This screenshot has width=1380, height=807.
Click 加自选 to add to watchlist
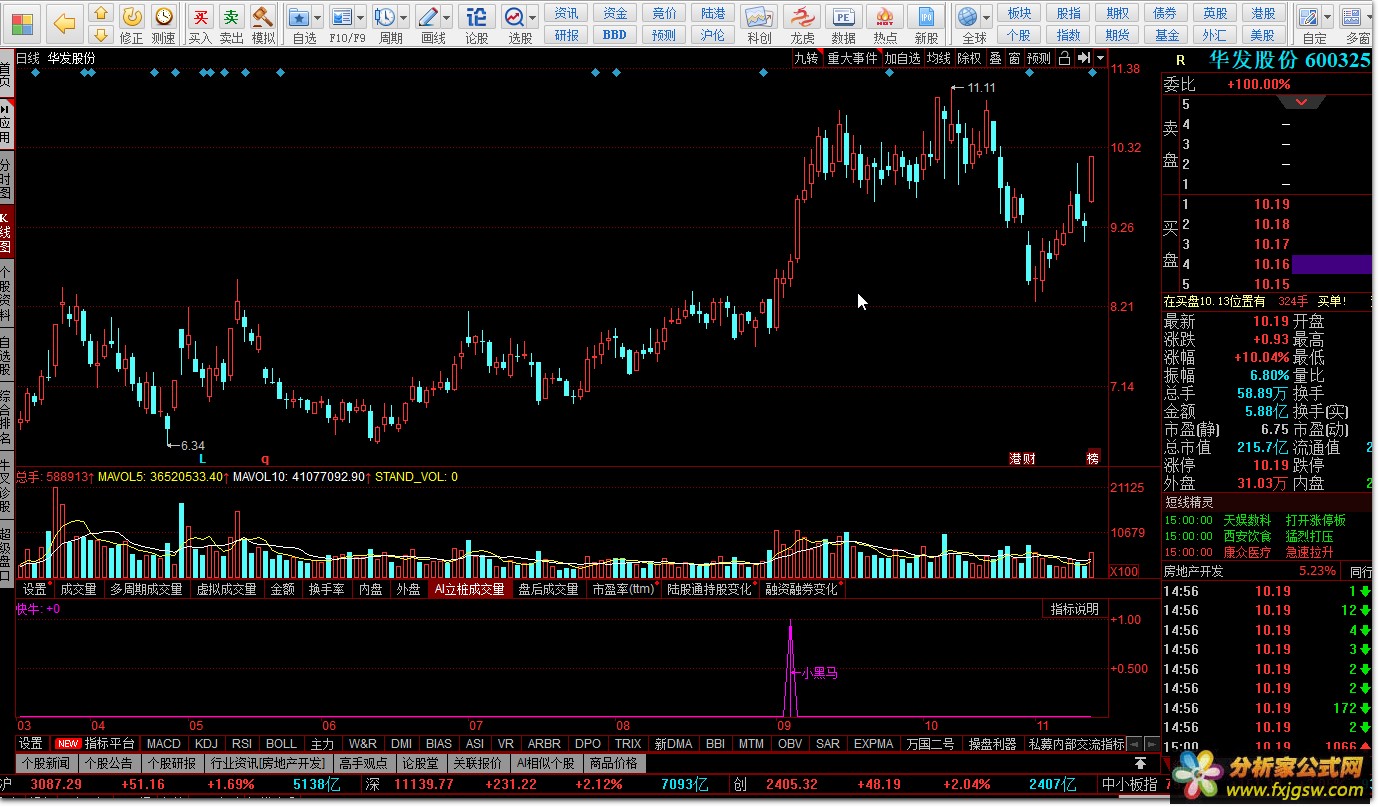tap(902, 58)
